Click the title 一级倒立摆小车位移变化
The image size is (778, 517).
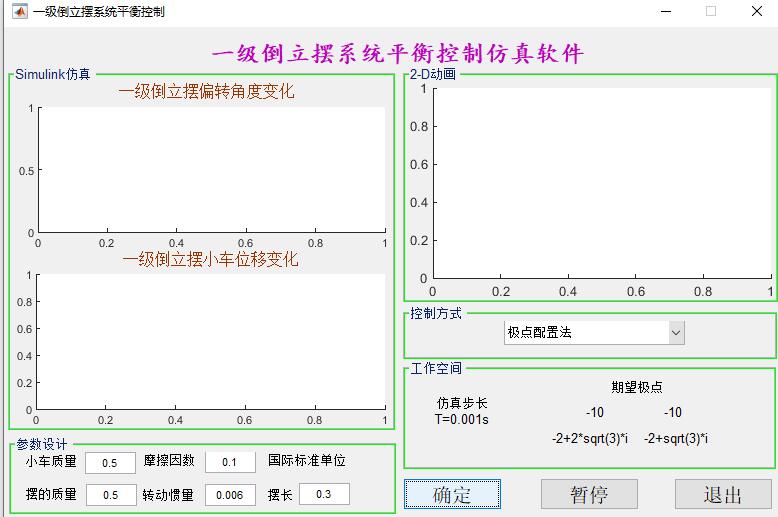[x=210, y=259]
